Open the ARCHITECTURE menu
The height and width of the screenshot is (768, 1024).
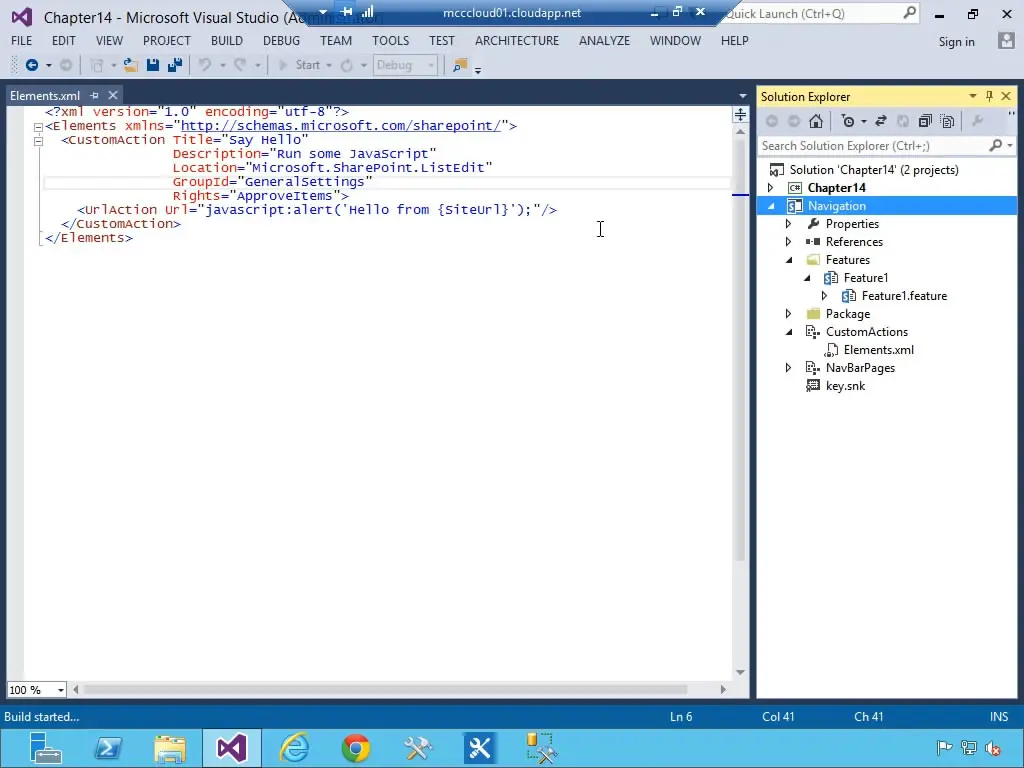pyautogui.click(x=517, y=40)
